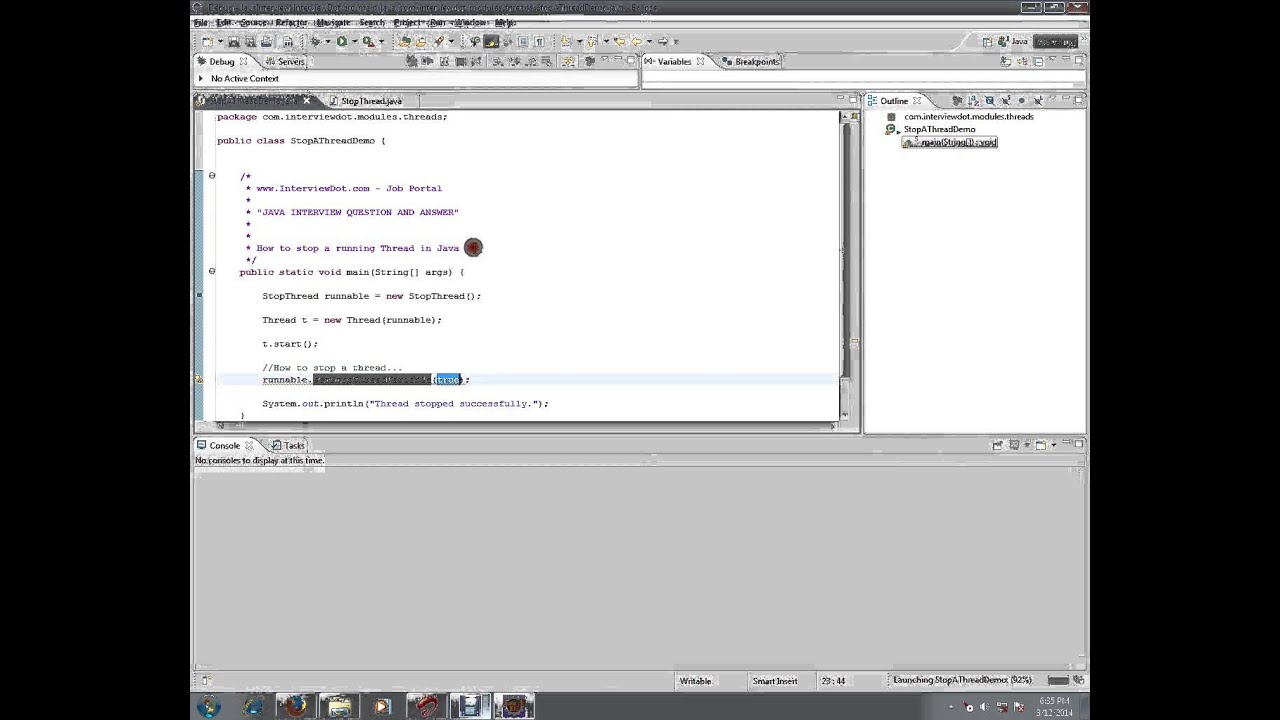Click the Step Into icon in Debug view
Screen dimensions: 1280x720
point(499,62)
